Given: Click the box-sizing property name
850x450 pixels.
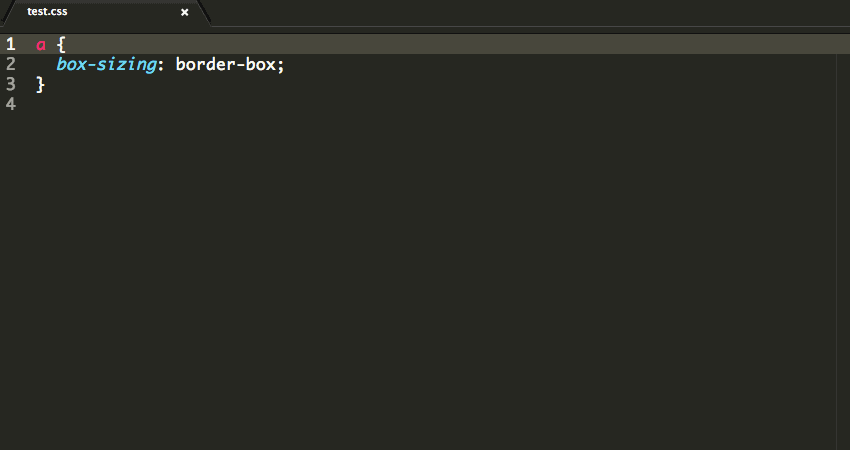Looking at the screenshot, I should coord(106,65).
